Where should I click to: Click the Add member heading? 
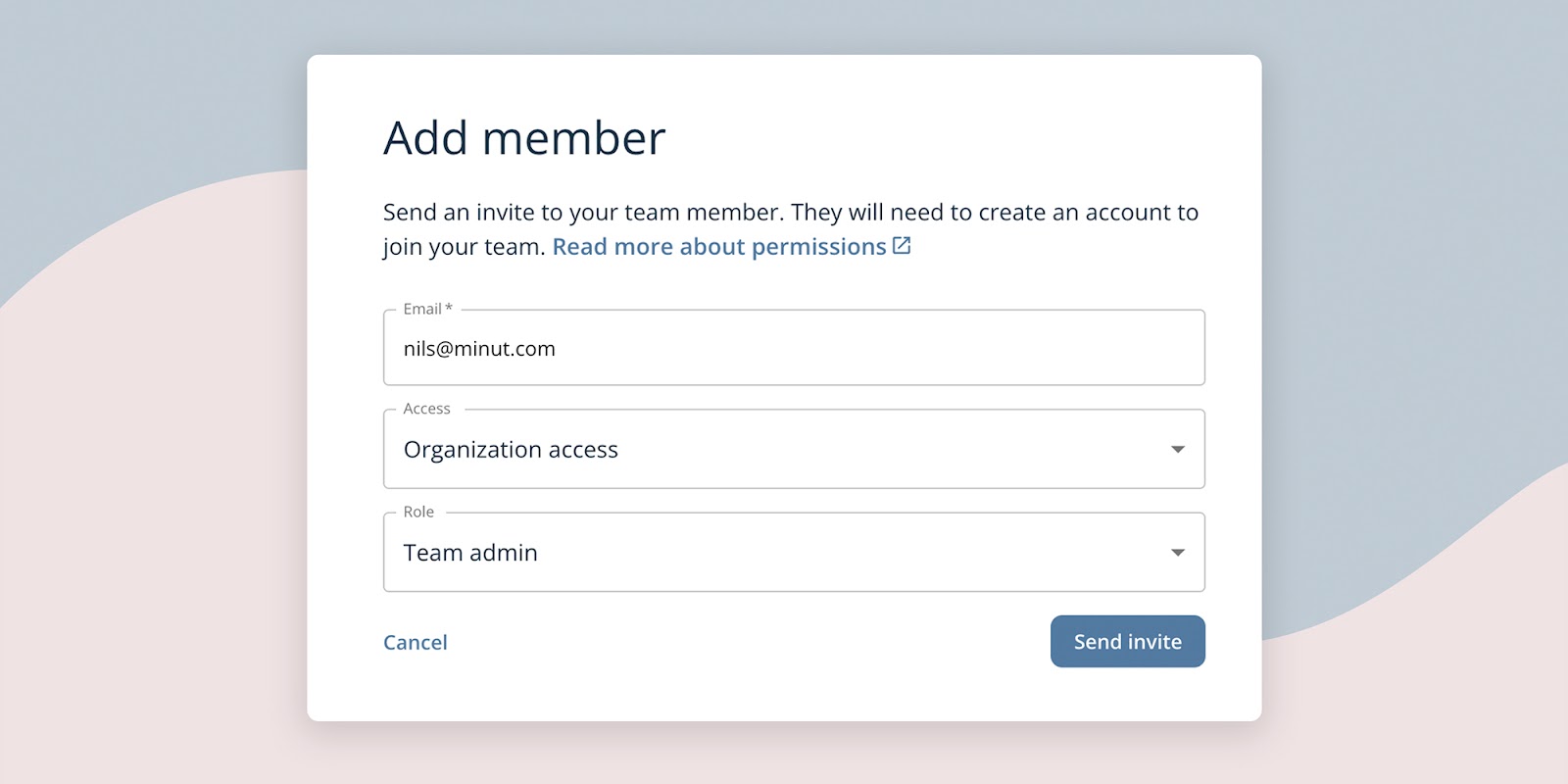[x=524, y=138]
